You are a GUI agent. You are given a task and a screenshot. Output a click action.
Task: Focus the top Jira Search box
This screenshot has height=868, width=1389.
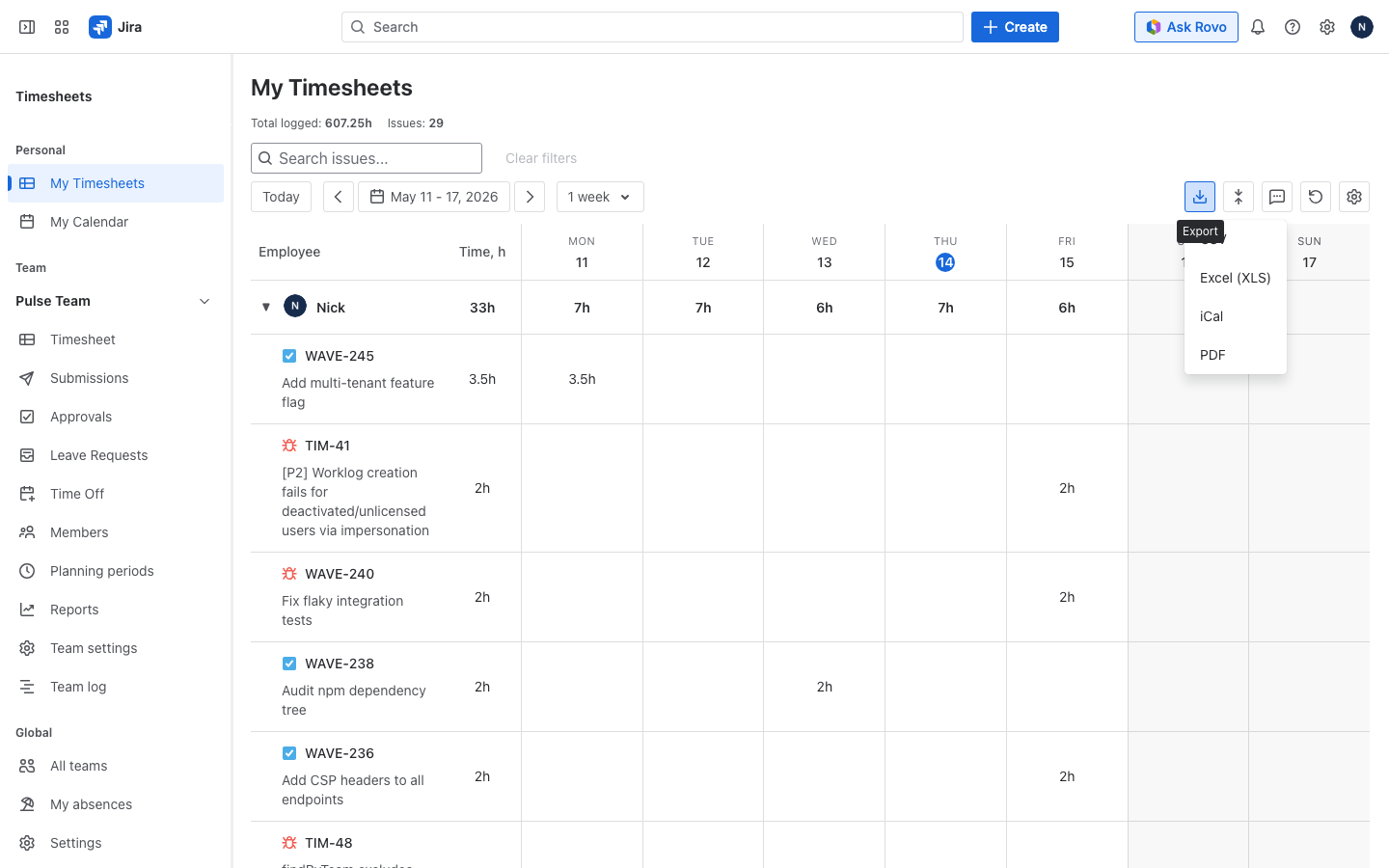point(652,27)
